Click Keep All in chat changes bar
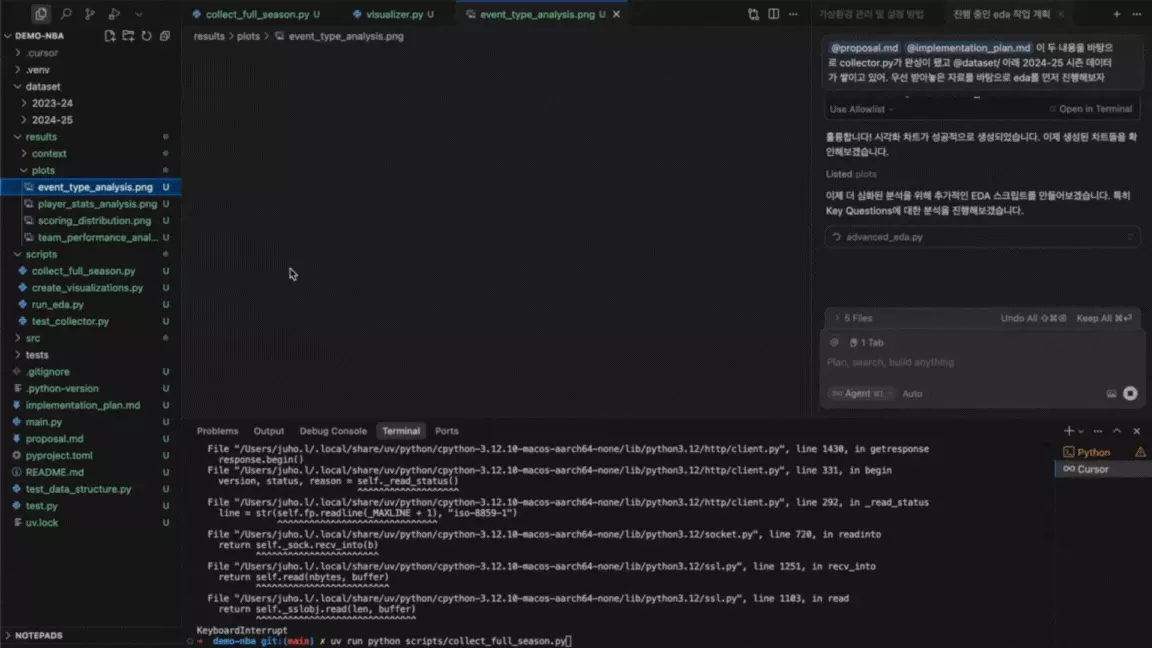This screenshot has height=648, width=1152. point(1104,318)
